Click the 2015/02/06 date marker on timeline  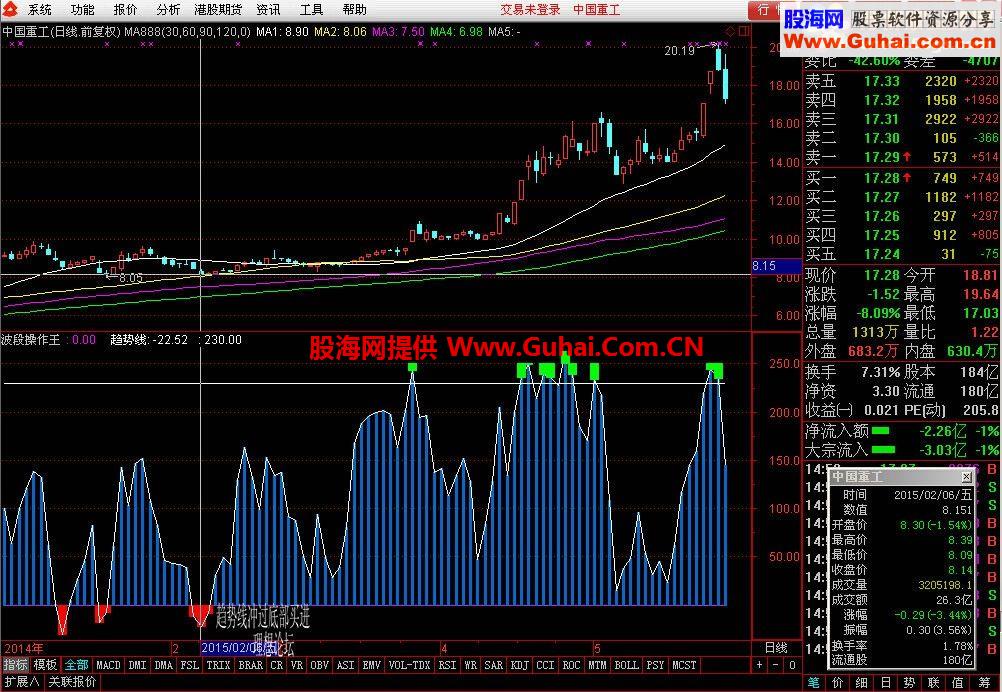241,648
